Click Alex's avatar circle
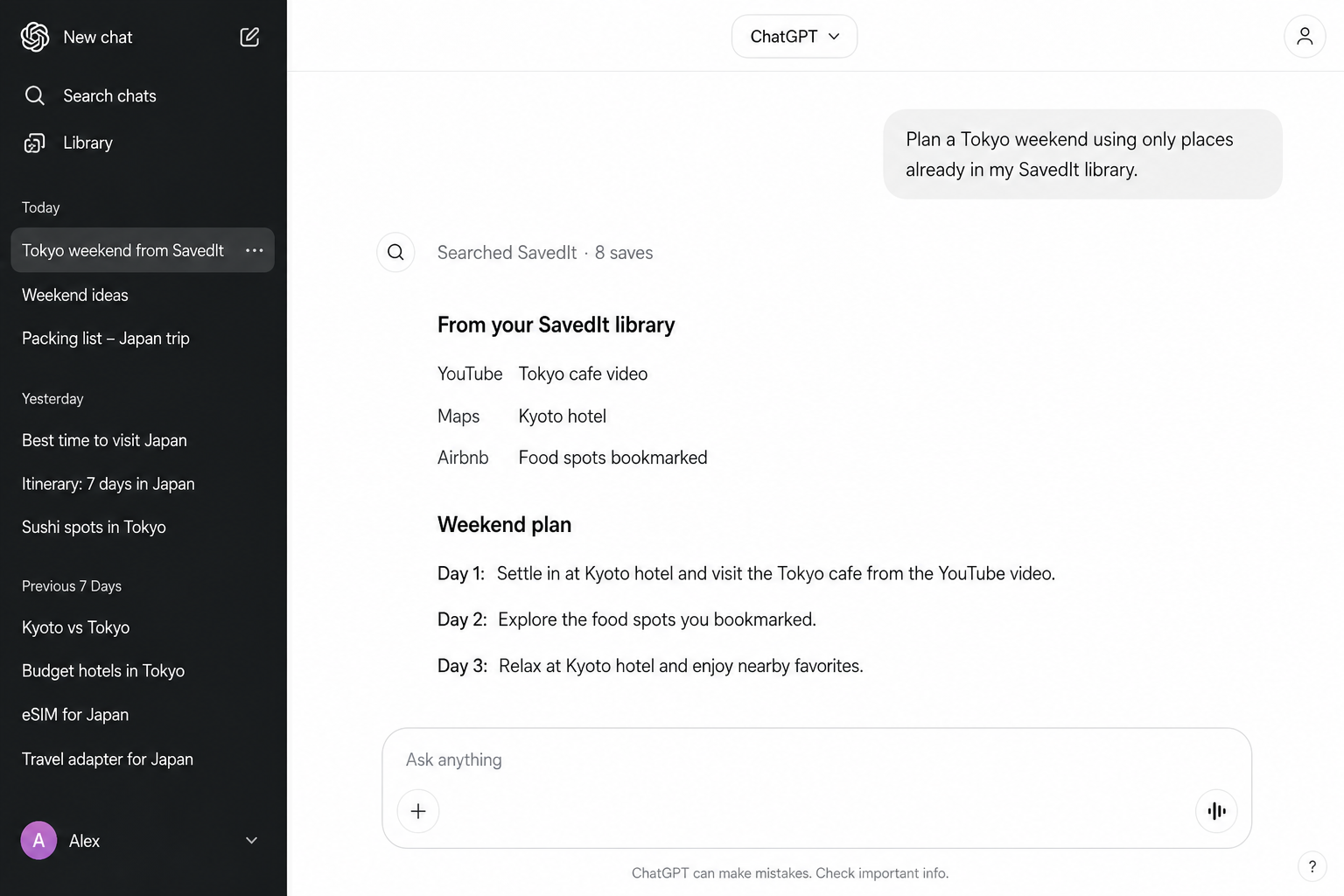1344x896 pixels. pos(38,841)
